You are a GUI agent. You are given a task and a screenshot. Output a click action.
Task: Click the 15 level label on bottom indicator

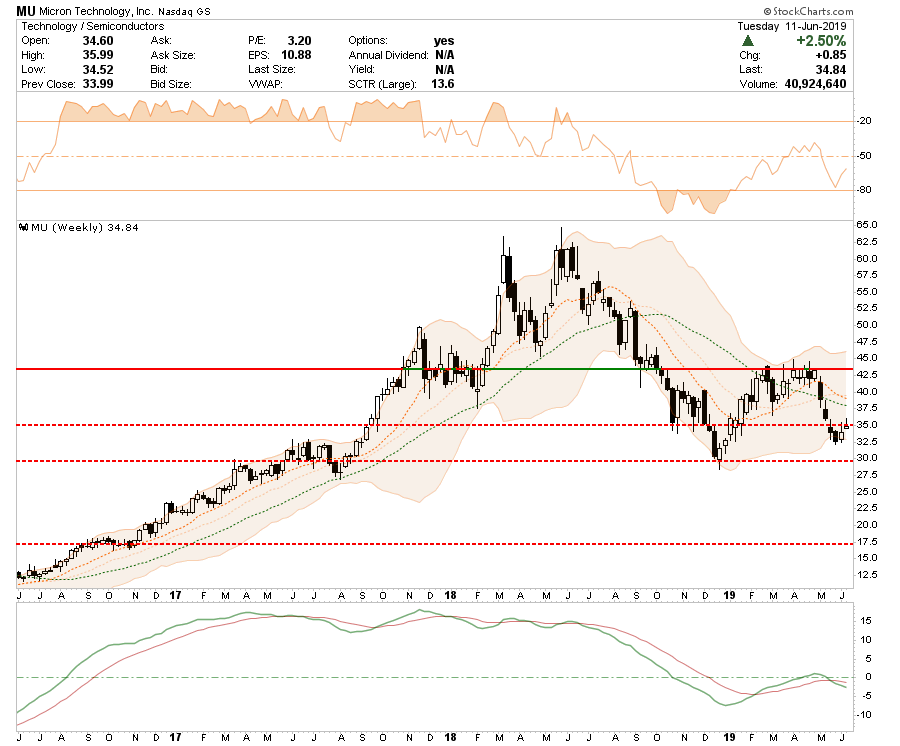(x=866, y=621)
